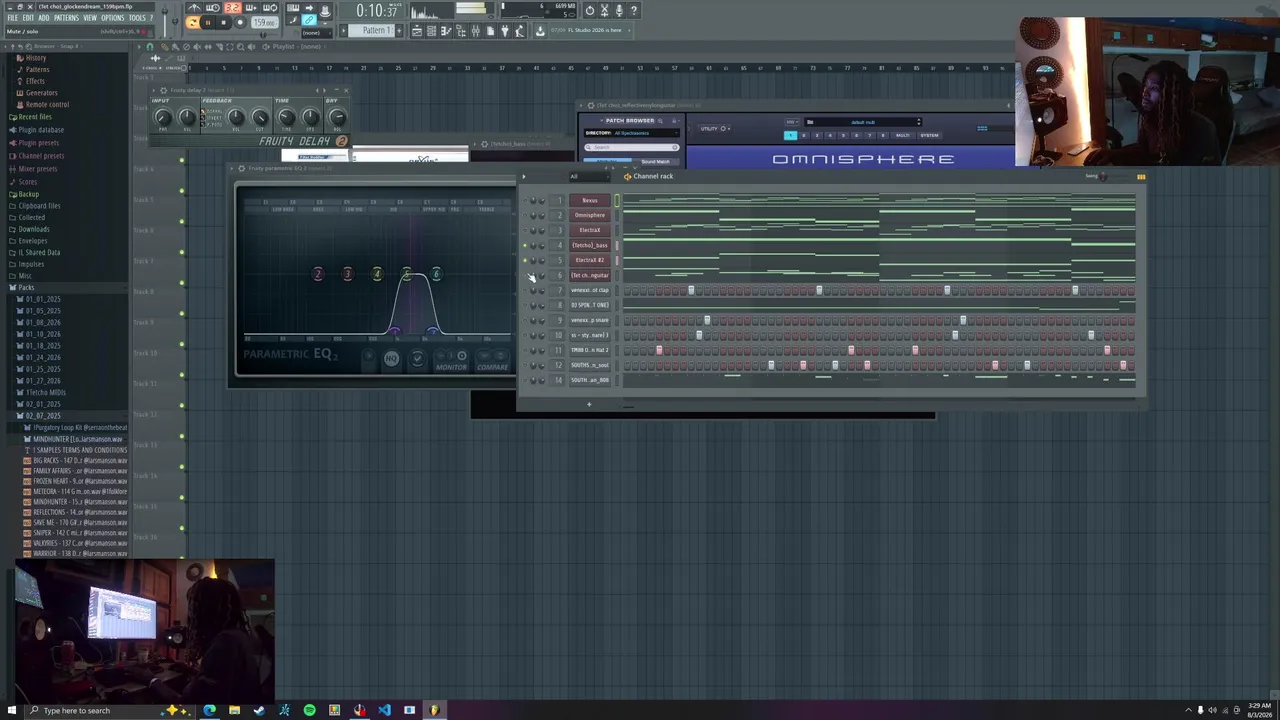Select the (Tetcho)_bass channel button
The image size is (1280, 720).
(x=590, y=245)
